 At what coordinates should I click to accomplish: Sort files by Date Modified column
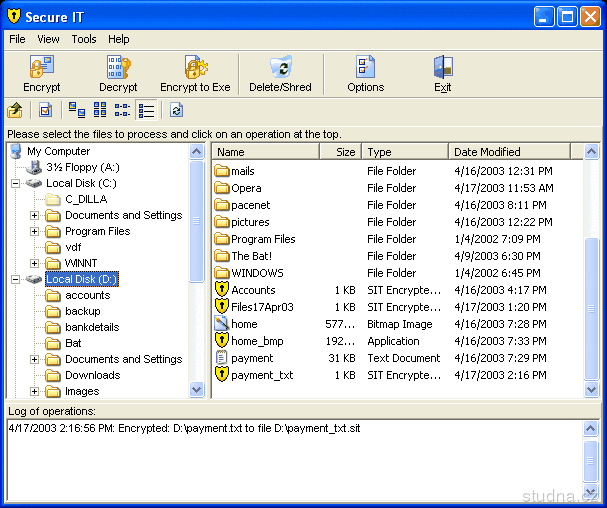pyautogui.click(x=508, y=152)
